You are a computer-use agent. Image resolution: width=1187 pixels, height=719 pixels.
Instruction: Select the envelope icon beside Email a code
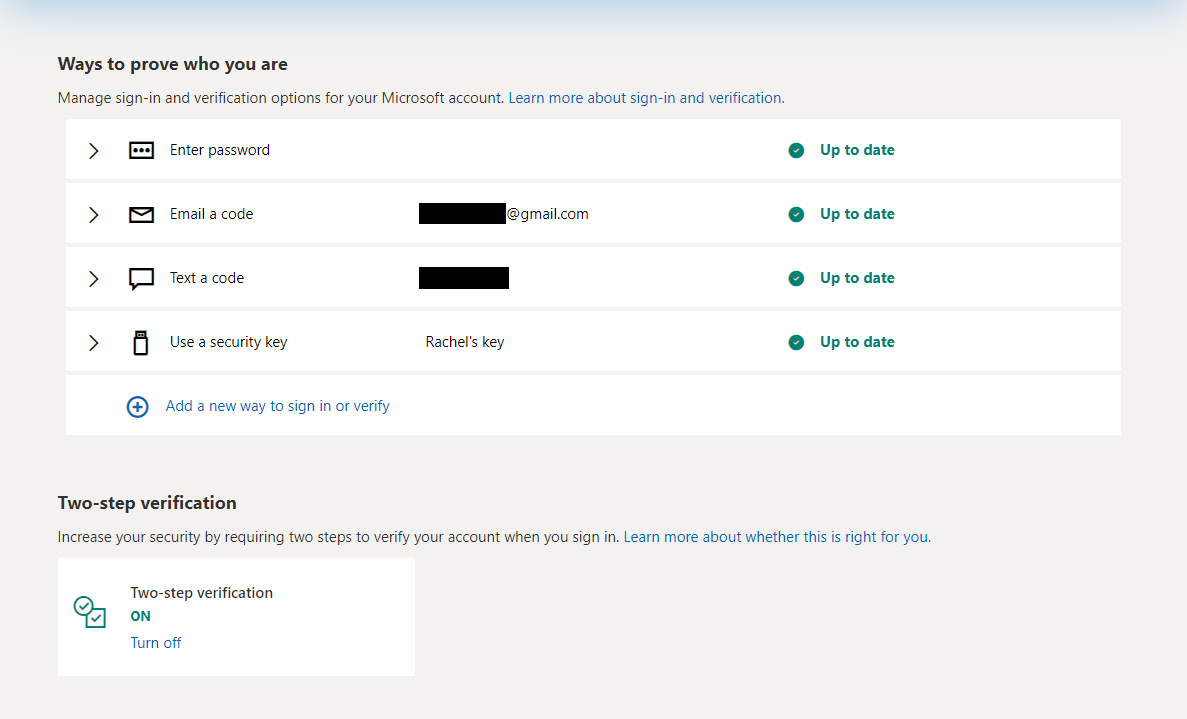pyautogui.click(x=141, y=214)
